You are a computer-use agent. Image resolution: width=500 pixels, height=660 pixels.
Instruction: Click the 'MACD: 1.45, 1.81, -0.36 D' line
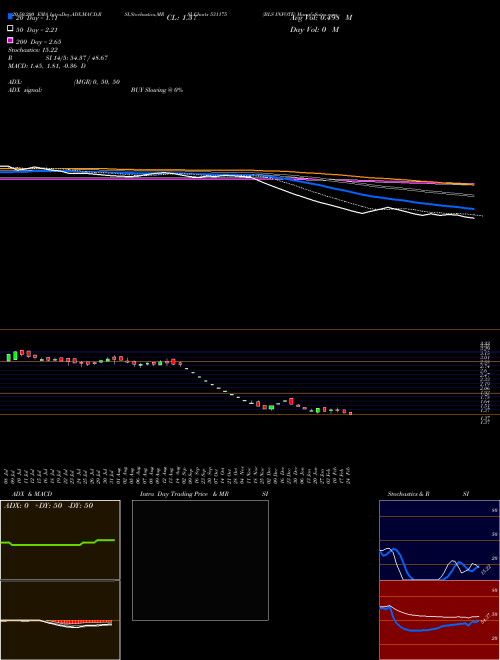point(47,66)
